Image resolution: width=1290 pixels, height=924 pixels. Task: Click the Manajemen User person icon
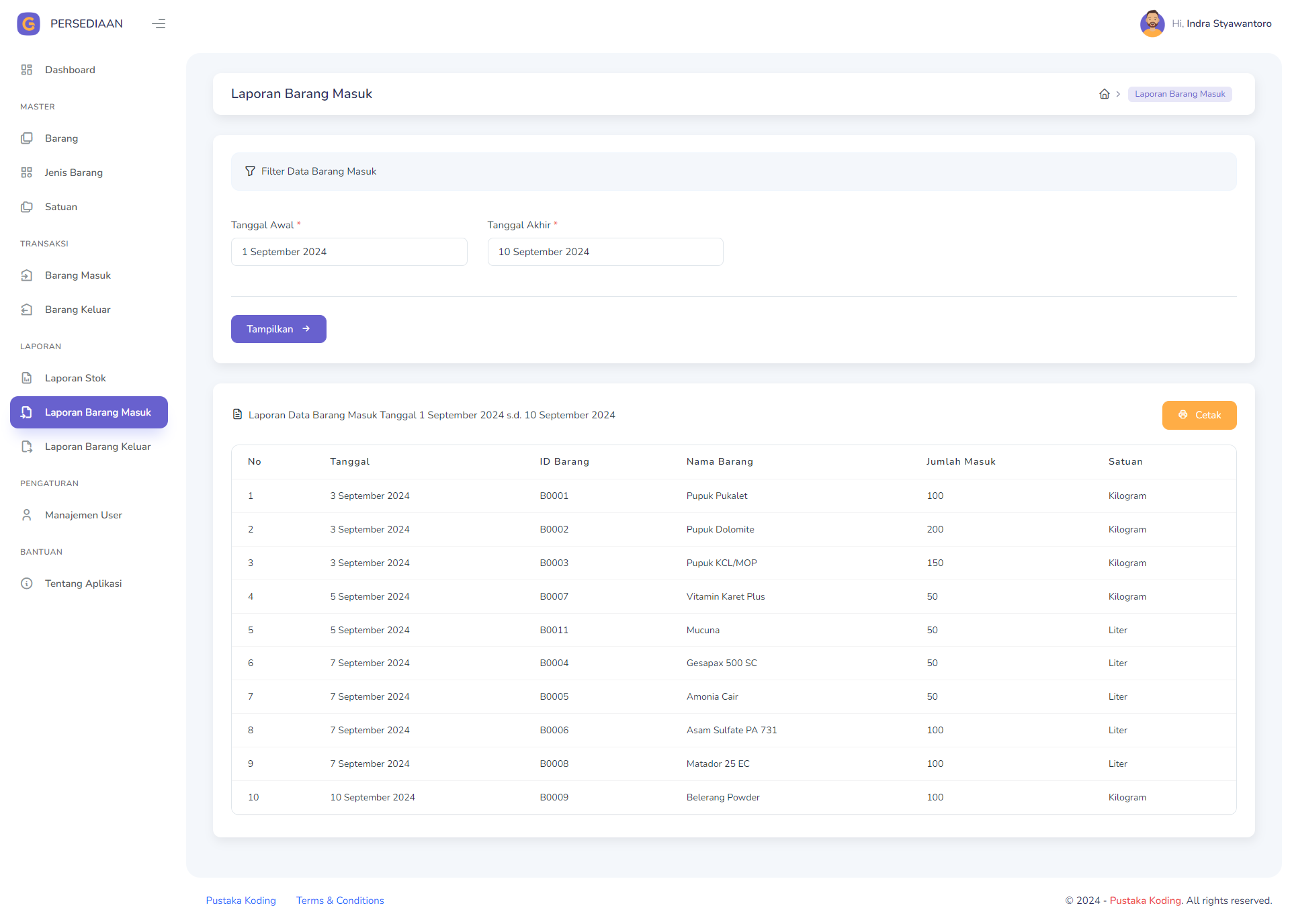pos(27,515)
